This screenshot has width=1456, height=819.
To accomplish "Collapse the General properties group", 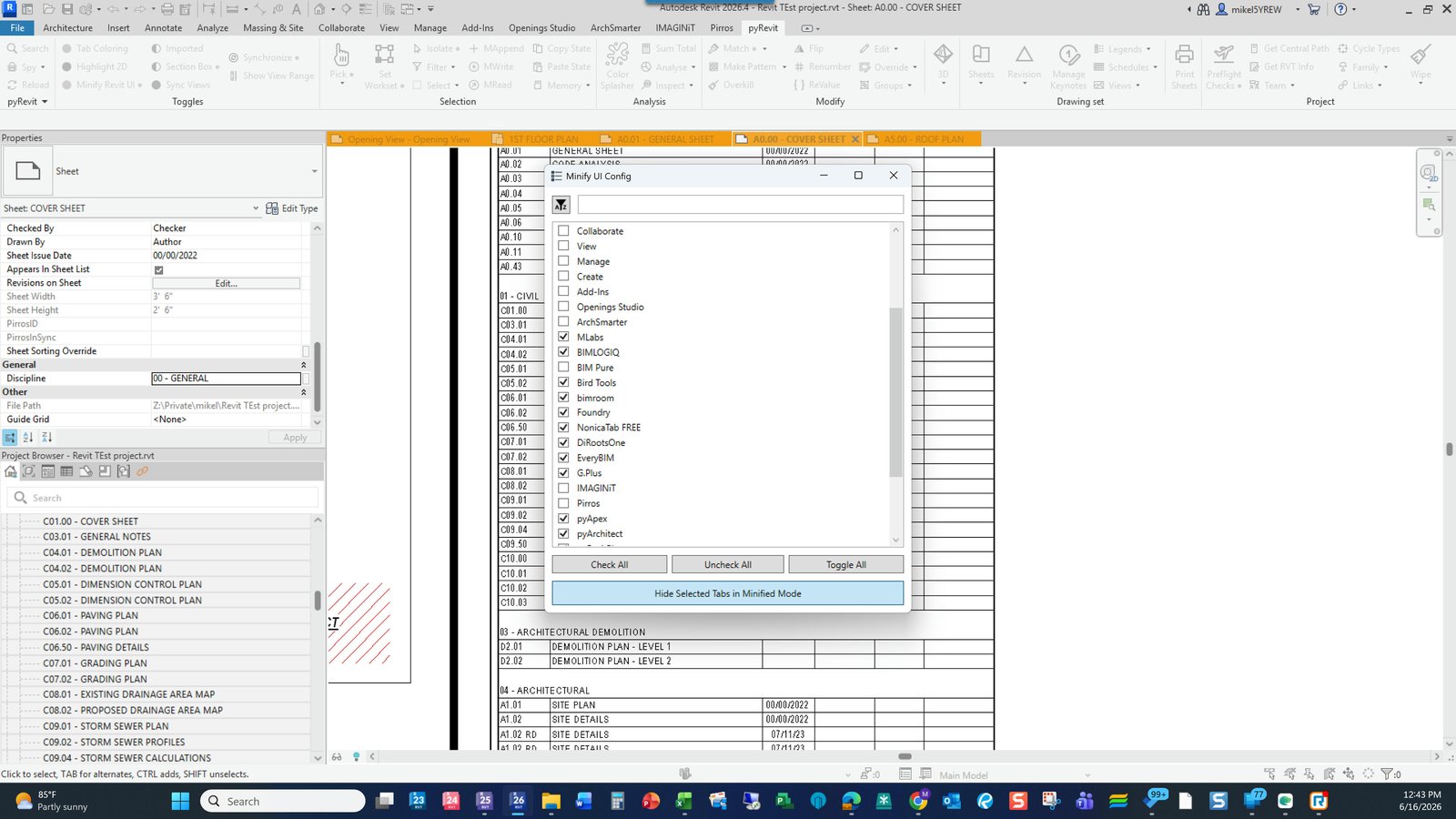I will click(304, 365).
